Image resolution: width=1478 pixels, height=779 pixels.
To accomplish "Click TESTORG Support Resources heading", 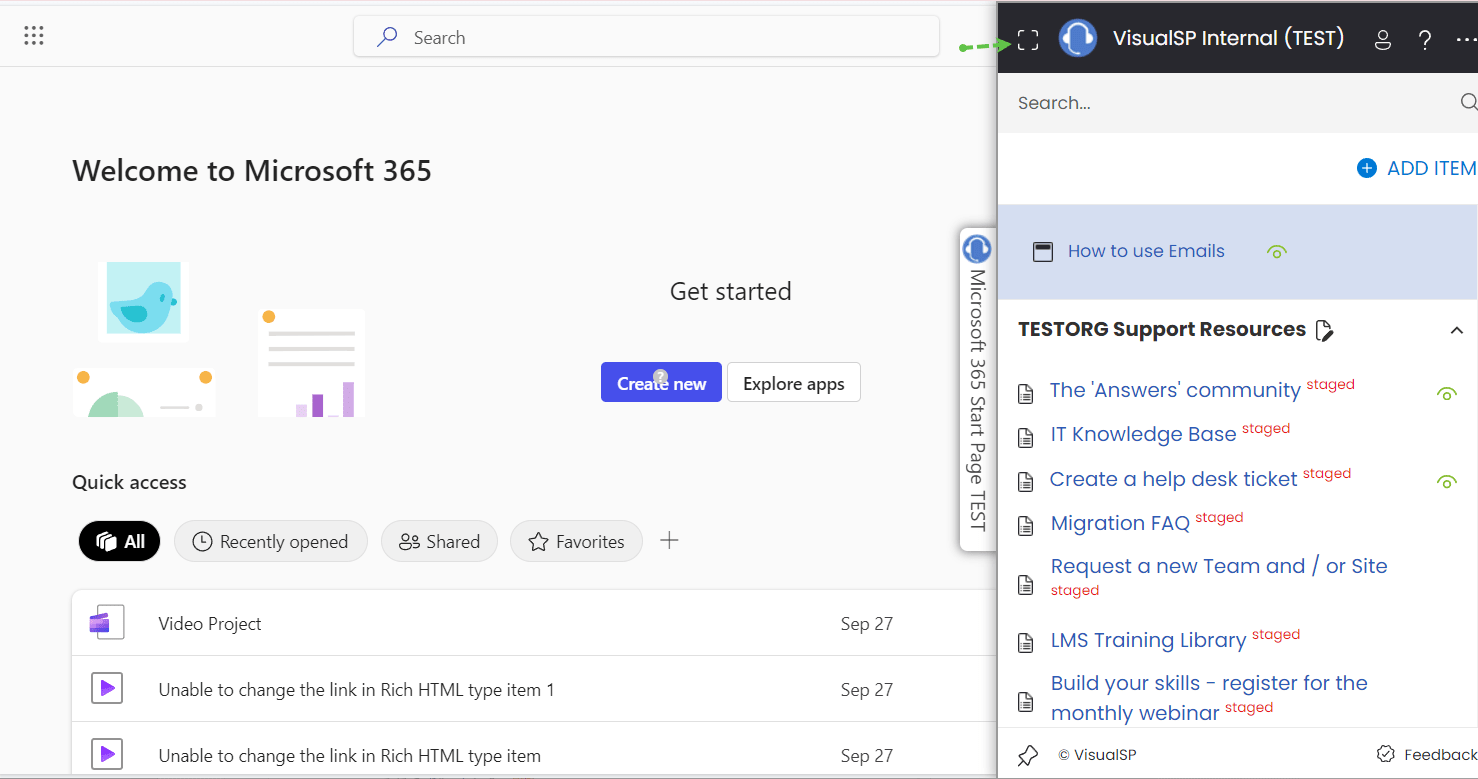I will coord(1162,329).
